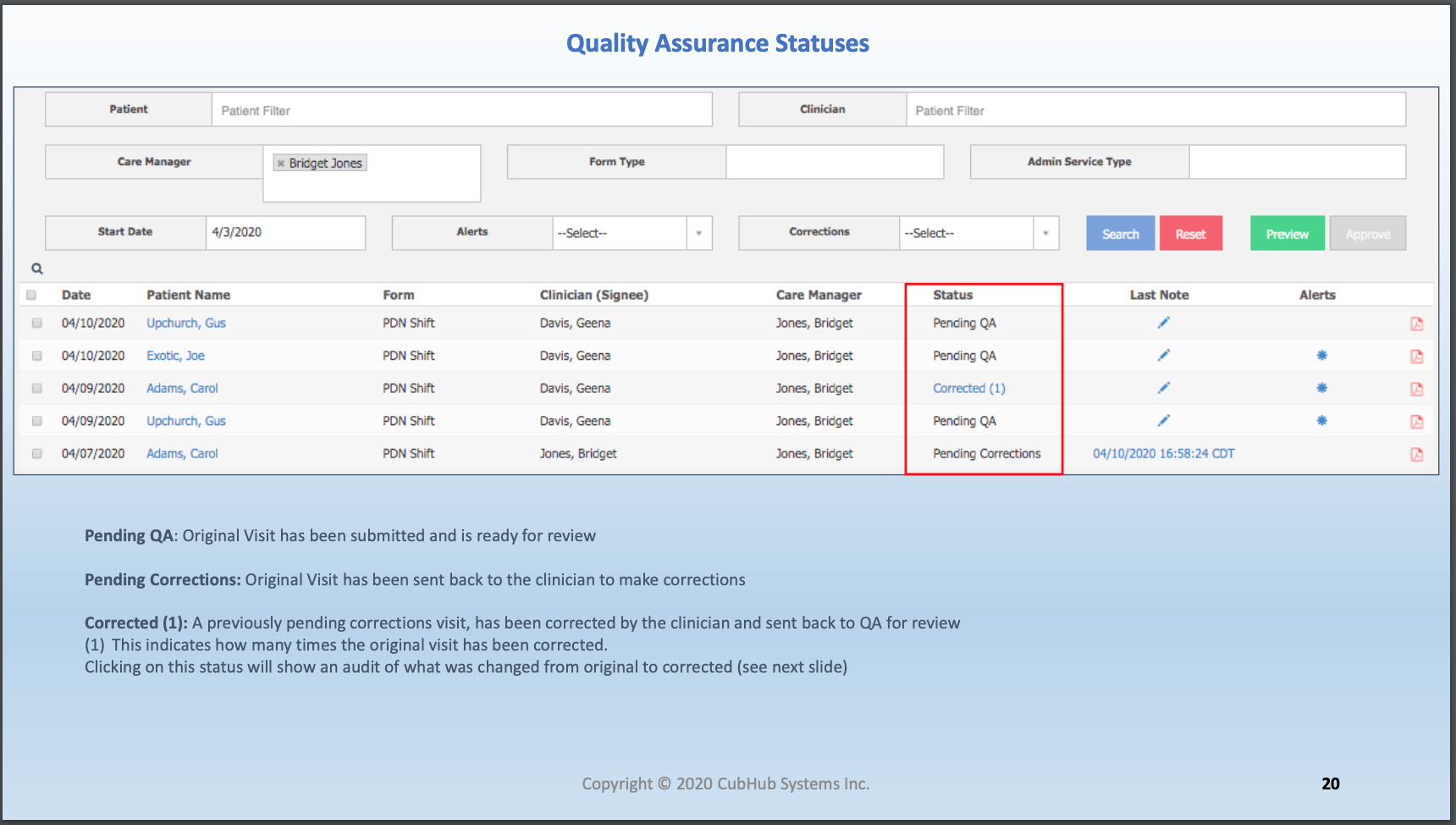Sort by Clinician (Signee) column header
Viewport: 1456px width, 825px height.
pyautogui.click(x=594, y=295)
